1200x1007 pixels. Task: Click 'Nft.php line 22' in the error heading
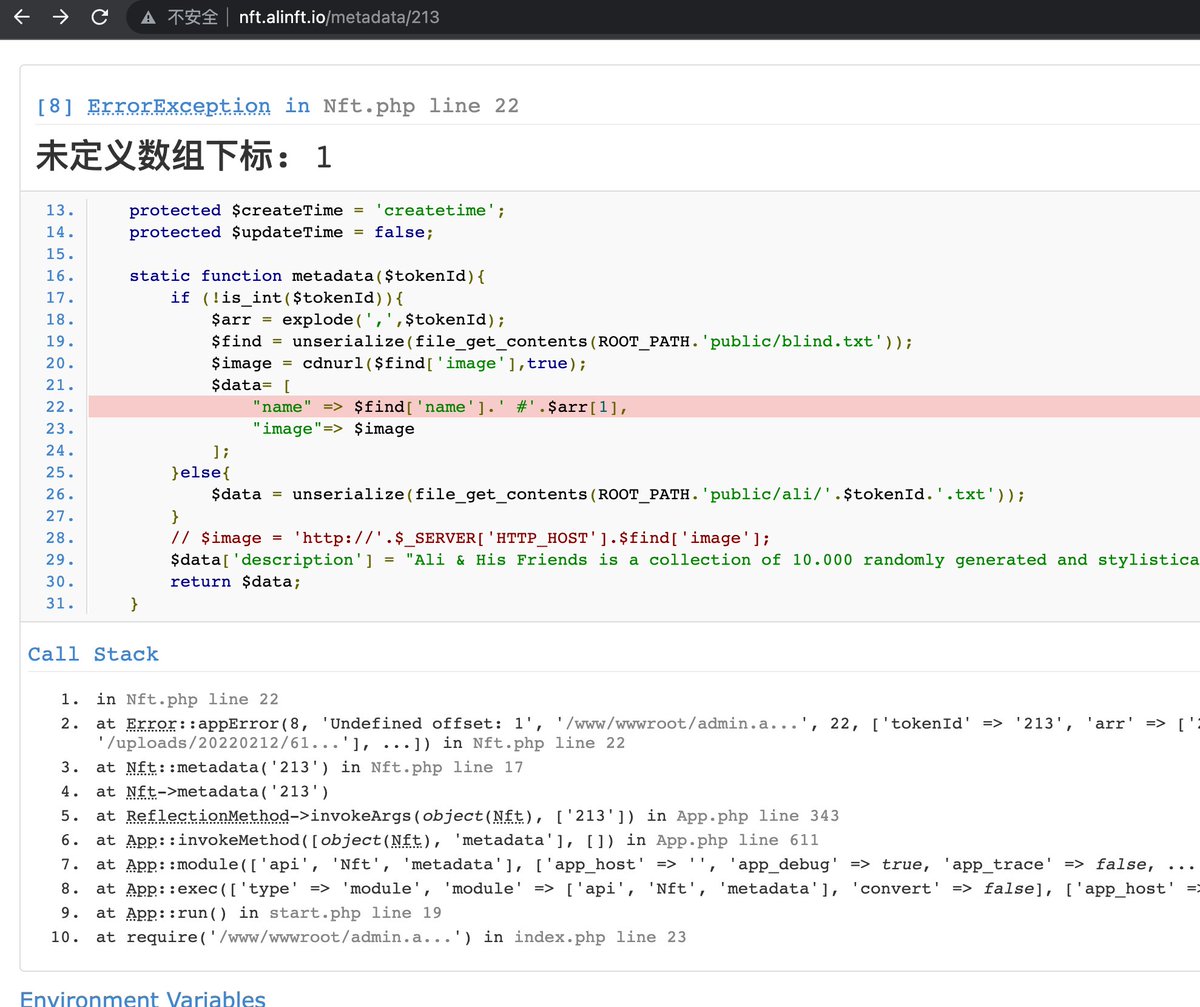click(x=421, y=106)
